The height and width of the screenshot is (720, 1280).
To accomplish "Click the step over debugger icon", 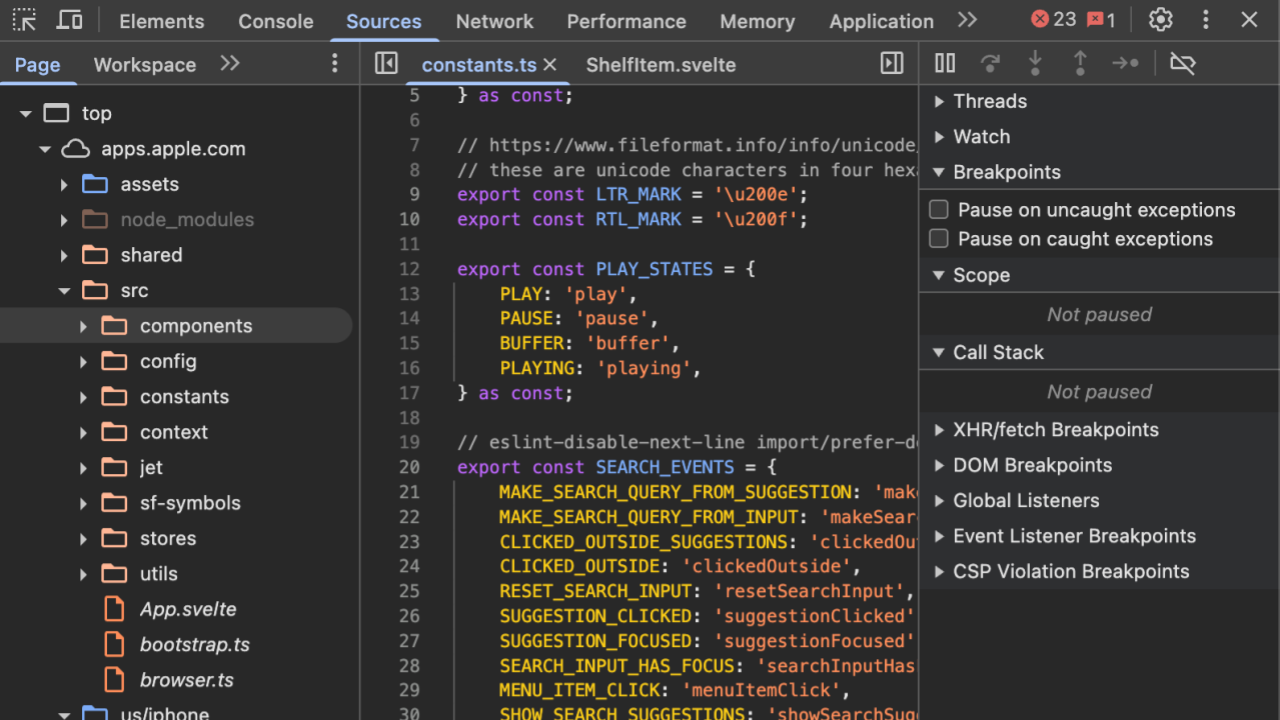I will (x=990, y=64).
